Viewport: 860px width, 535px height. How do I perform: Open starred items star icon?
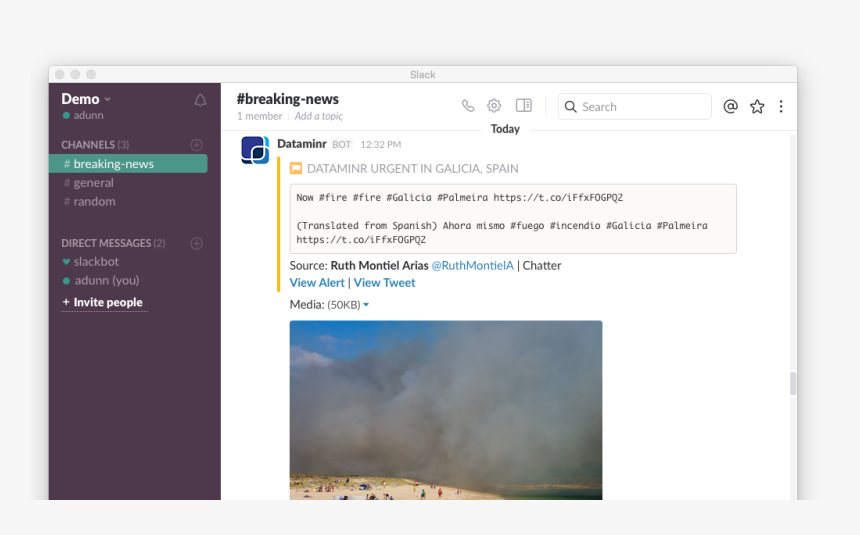[x=757, y=106]
